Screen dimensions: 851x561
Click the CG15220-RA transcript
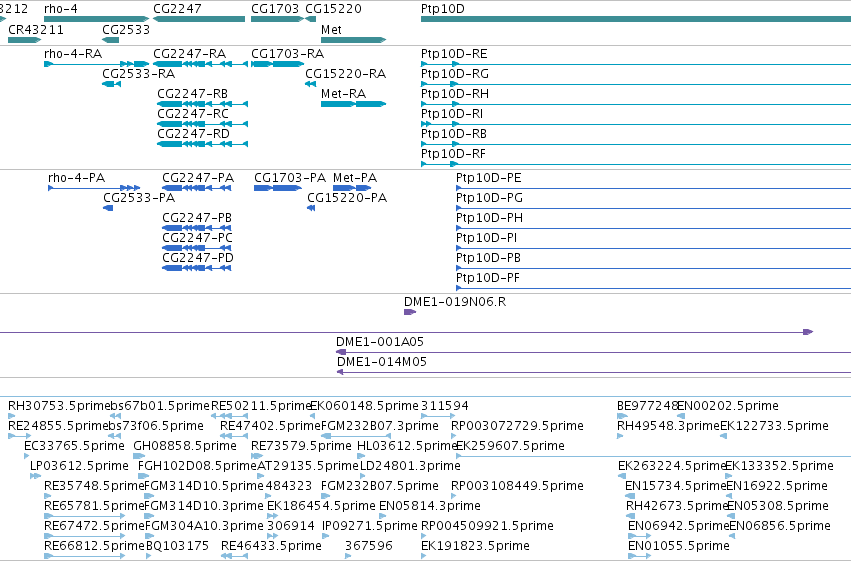click(310, 84)
